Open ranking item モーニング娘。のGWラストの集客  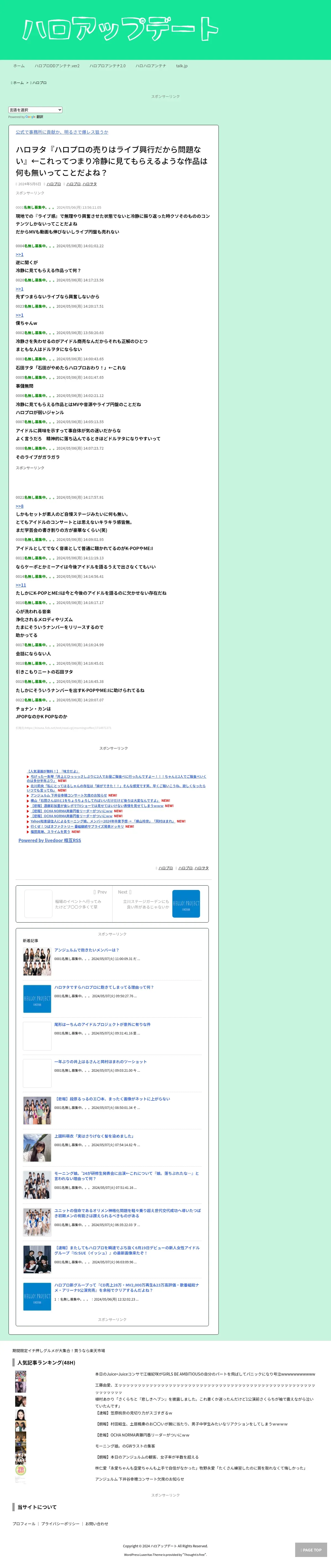tap(125, 1446)
